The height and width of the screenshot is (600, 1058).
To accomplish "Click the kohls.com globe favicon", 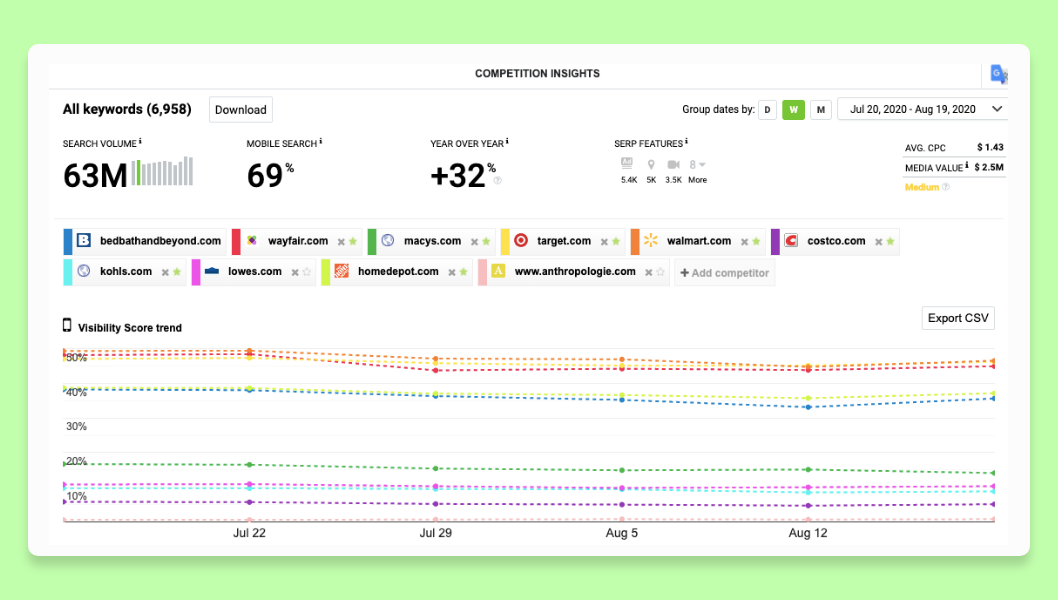I will (84, 271).
